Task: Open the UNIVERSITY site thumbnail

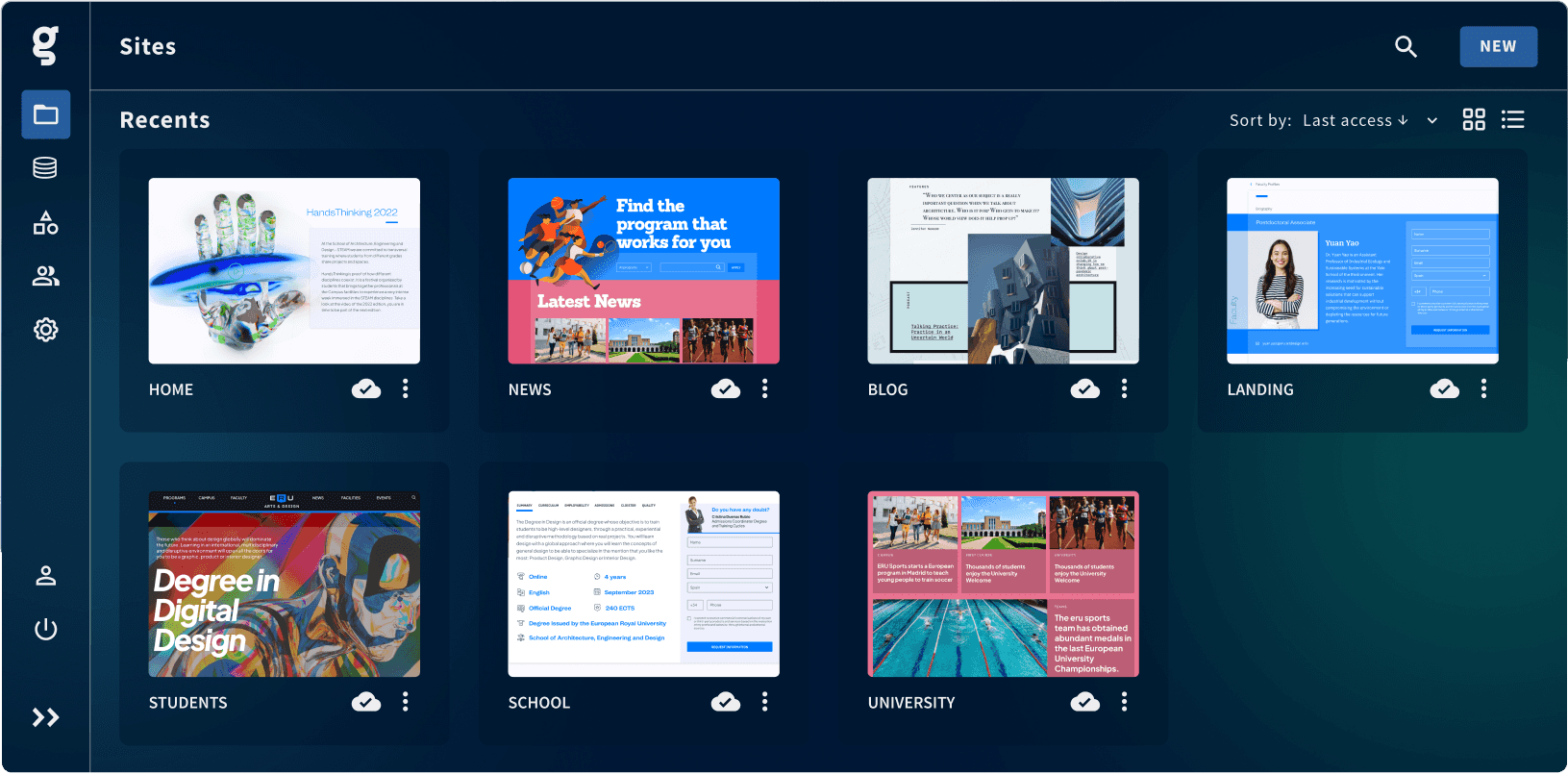Action: [x=1004, y=585]
